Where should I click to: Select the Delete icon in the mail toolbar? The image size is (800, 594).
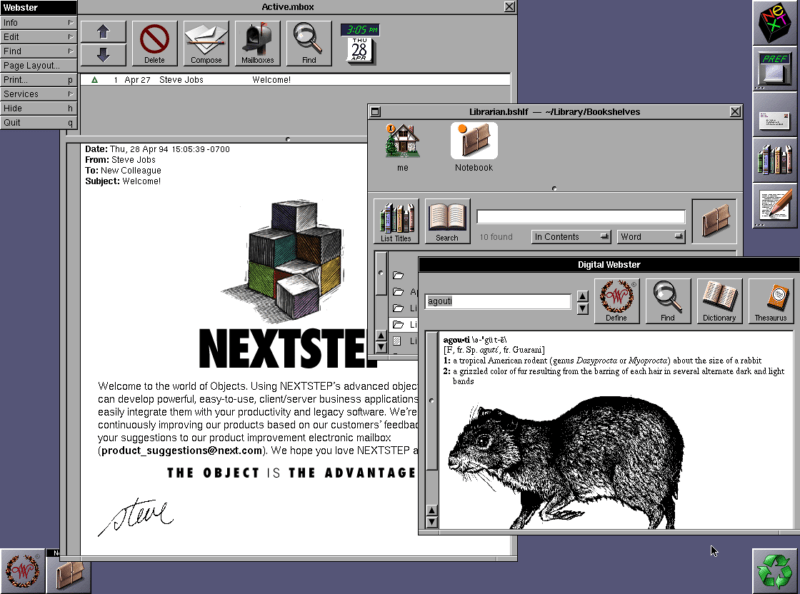pyautogui.click(x=154, y=43)
